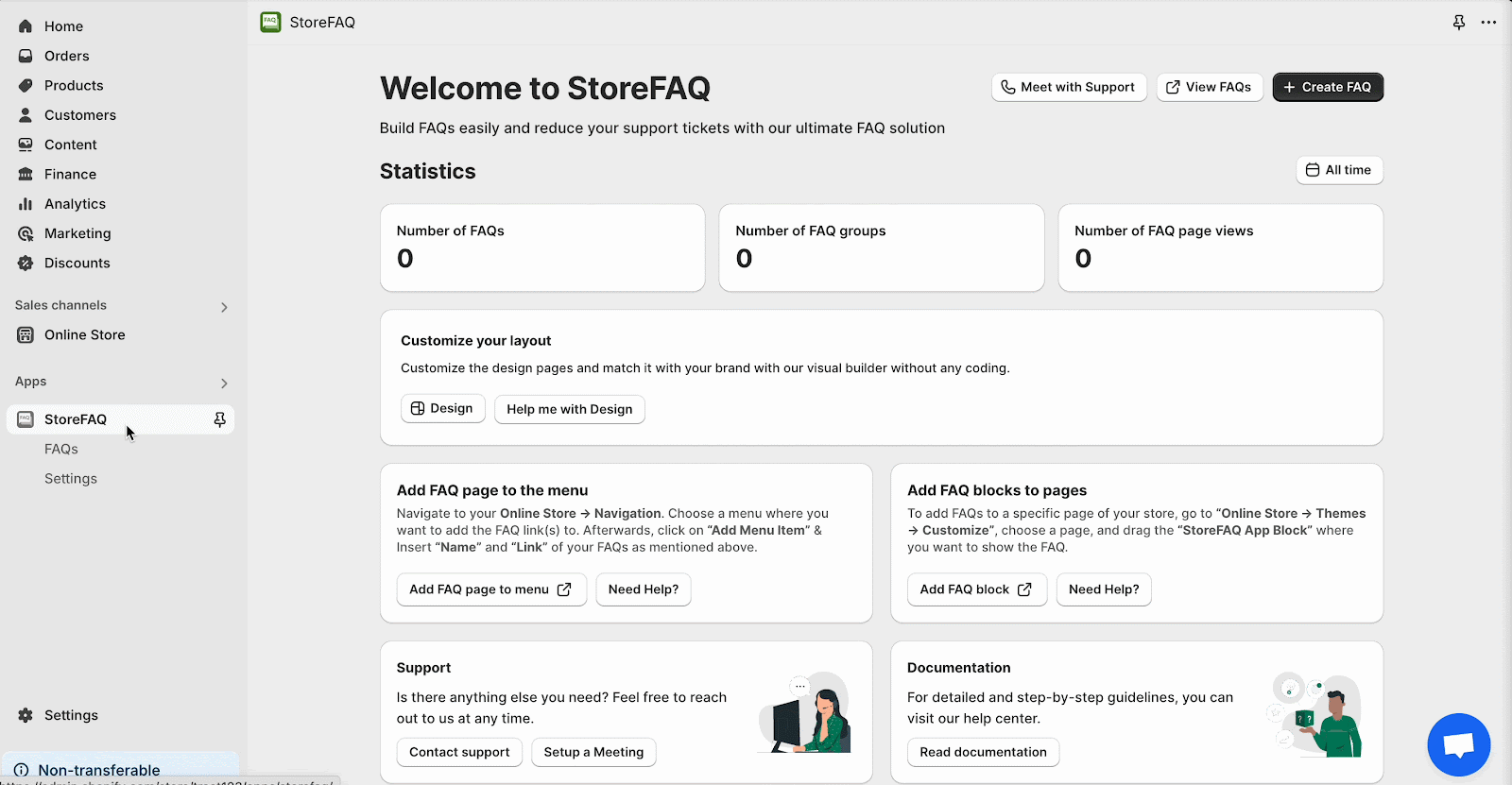Expand the Apps section chevron
1512x785 pixels.
(224, 384)
